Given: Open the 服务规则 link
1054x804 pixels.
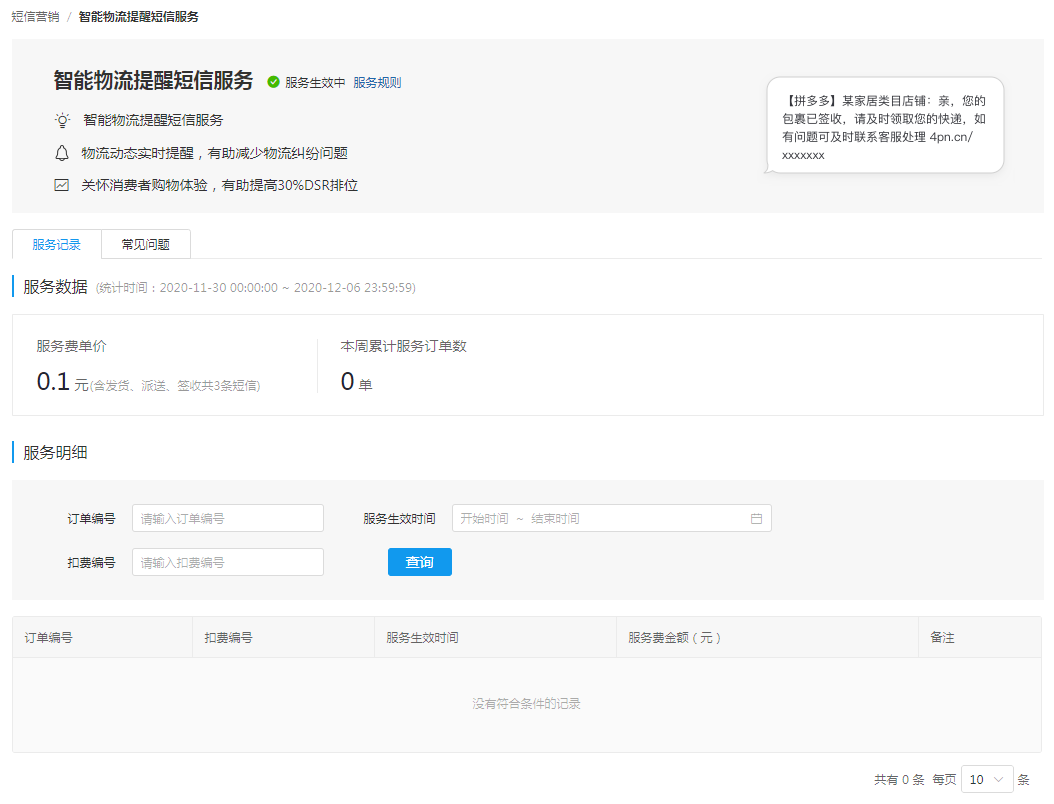Looking at the screenshot, I should [377, 83].
